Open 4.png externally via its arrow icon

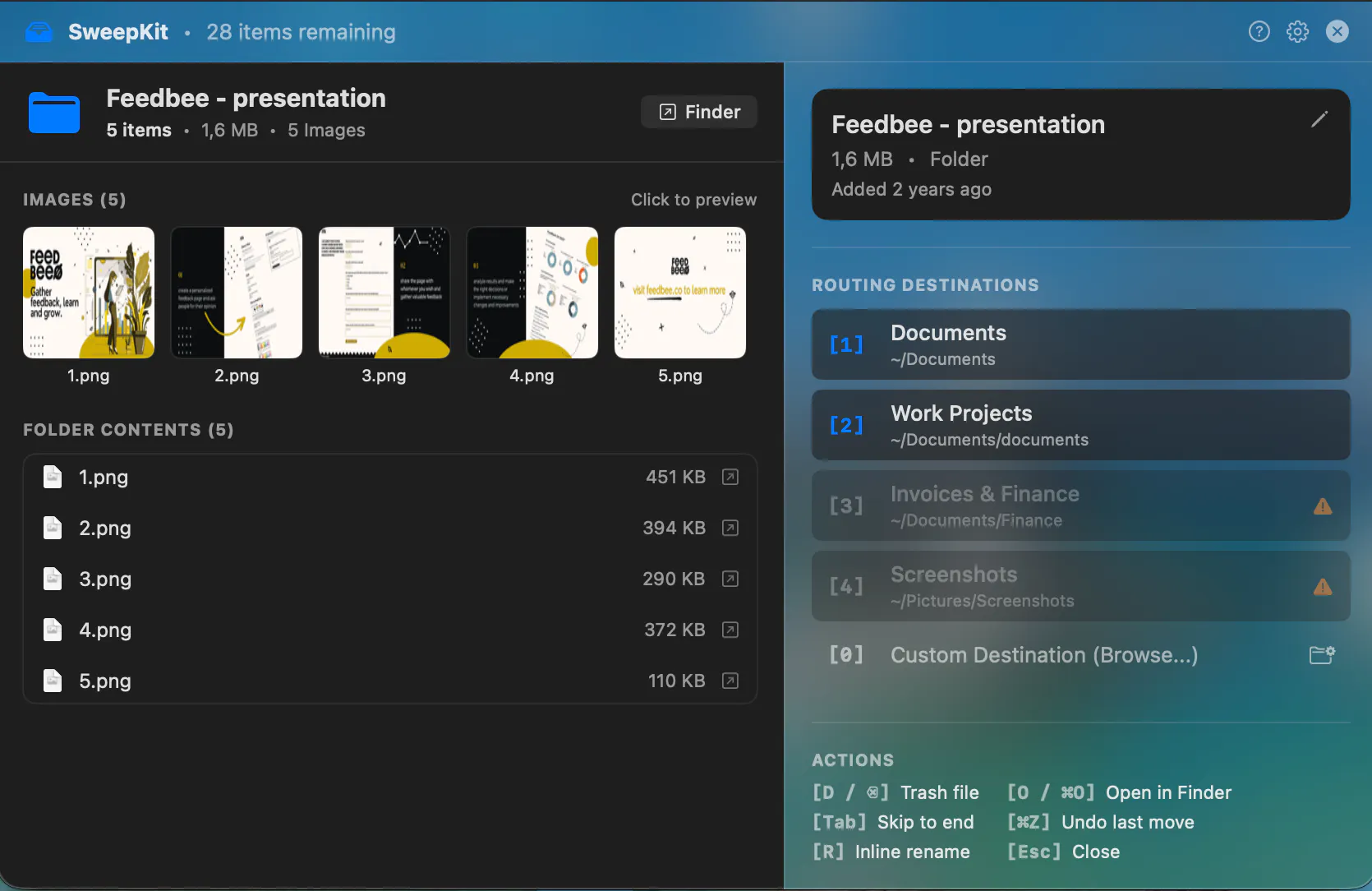pos(730,630)
